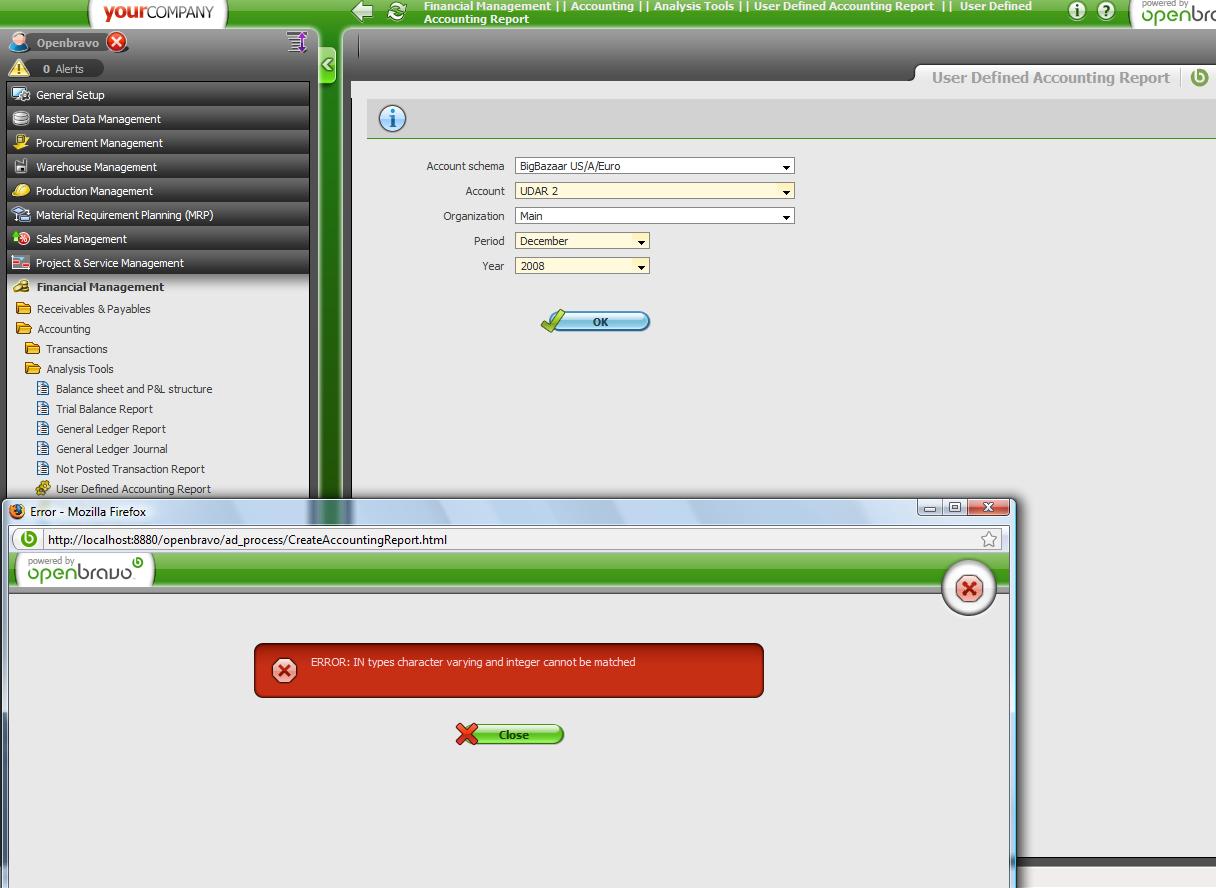
Task: Open the help question mark icon
Action: pyautogui.click(x=1105, y=11)
